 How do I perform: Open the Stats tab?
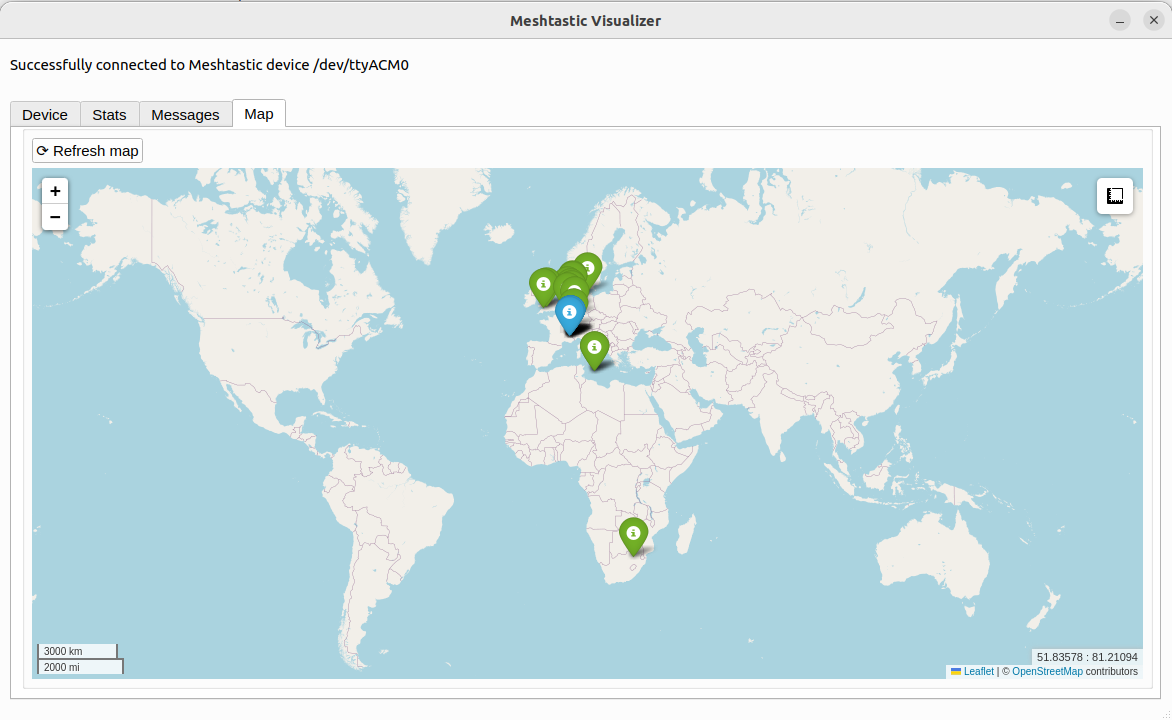[109, 114]
